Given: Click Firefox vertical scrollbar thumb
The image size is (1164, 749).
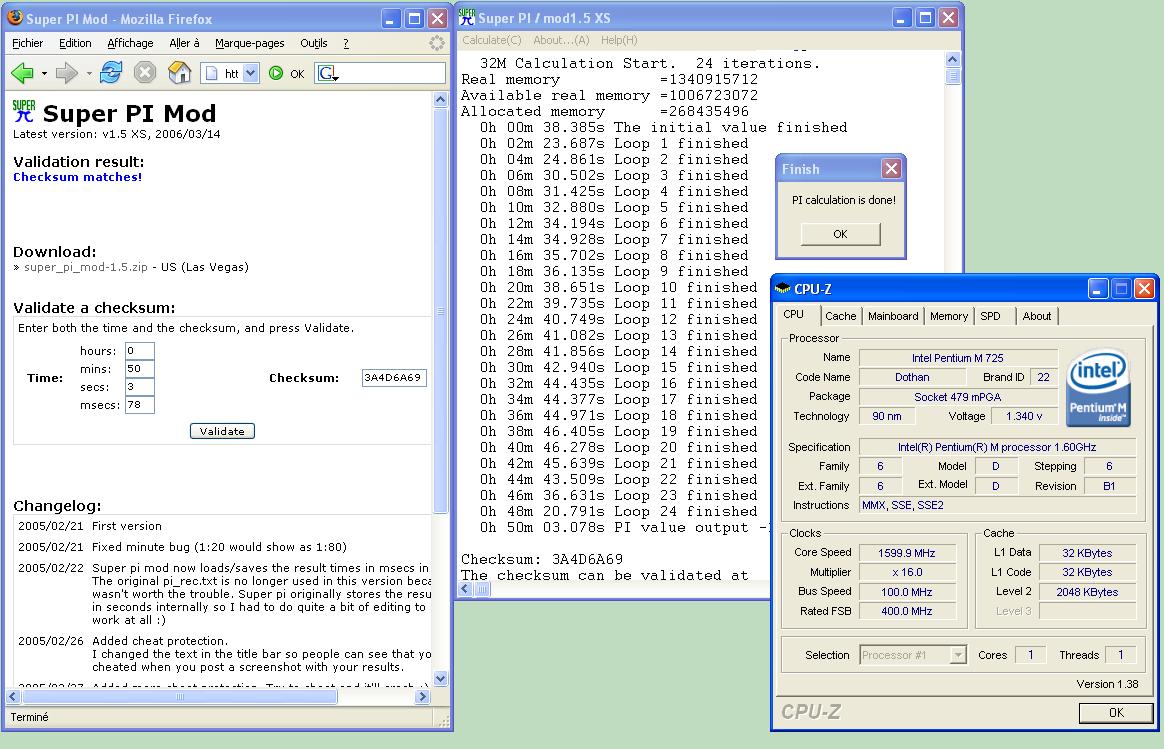Looking at the screenshot, I should [440, 311].
